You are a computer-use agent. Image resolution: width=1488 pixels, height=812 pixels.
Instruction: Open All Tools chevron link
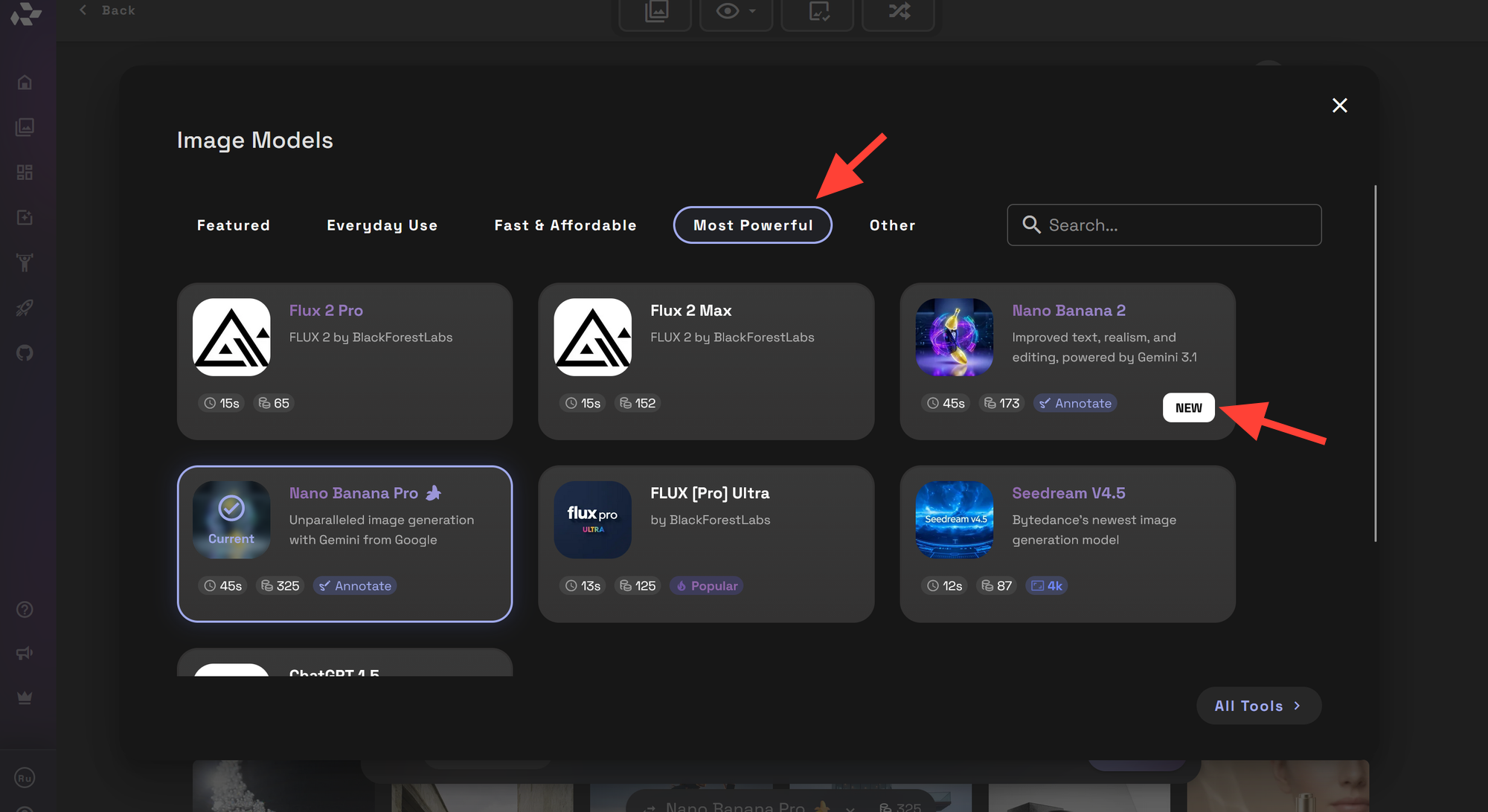(1258, 706)
